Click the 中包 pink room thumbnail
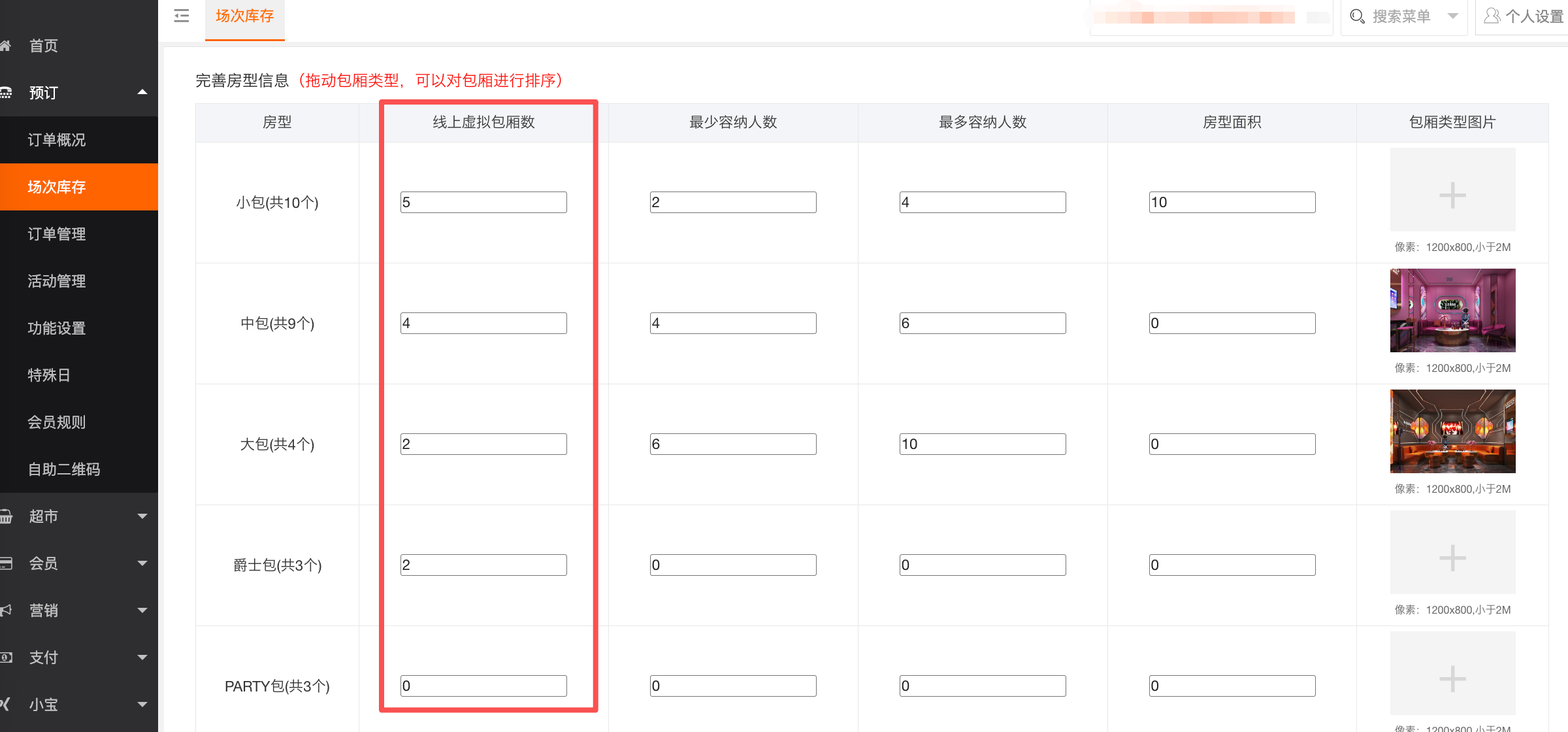The width and height of the screenshot is (1568, 732). (x=1452, y=310)
